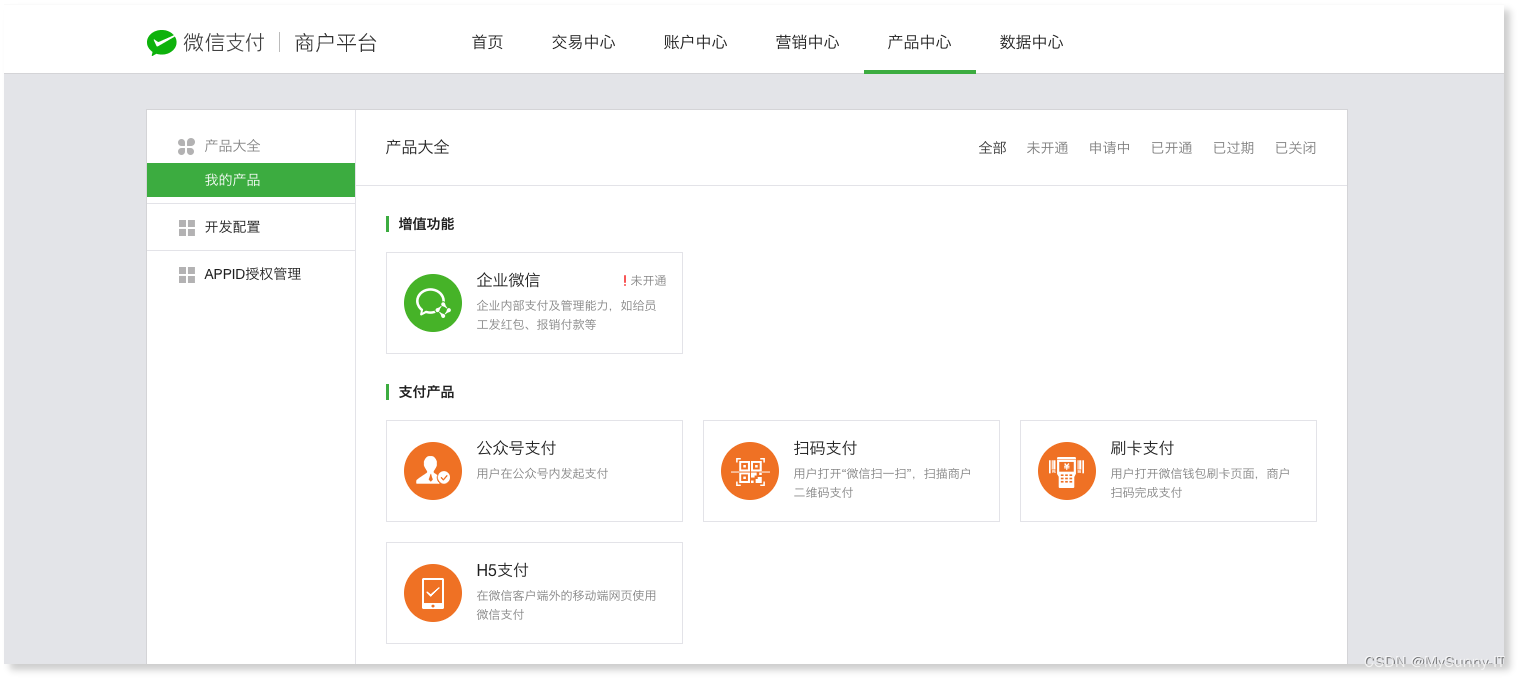The width and height of the screenshot is (1521, 680).
Task: Click the 扫码支付 description about 微信扫一扫
Action: coord(882,483)
